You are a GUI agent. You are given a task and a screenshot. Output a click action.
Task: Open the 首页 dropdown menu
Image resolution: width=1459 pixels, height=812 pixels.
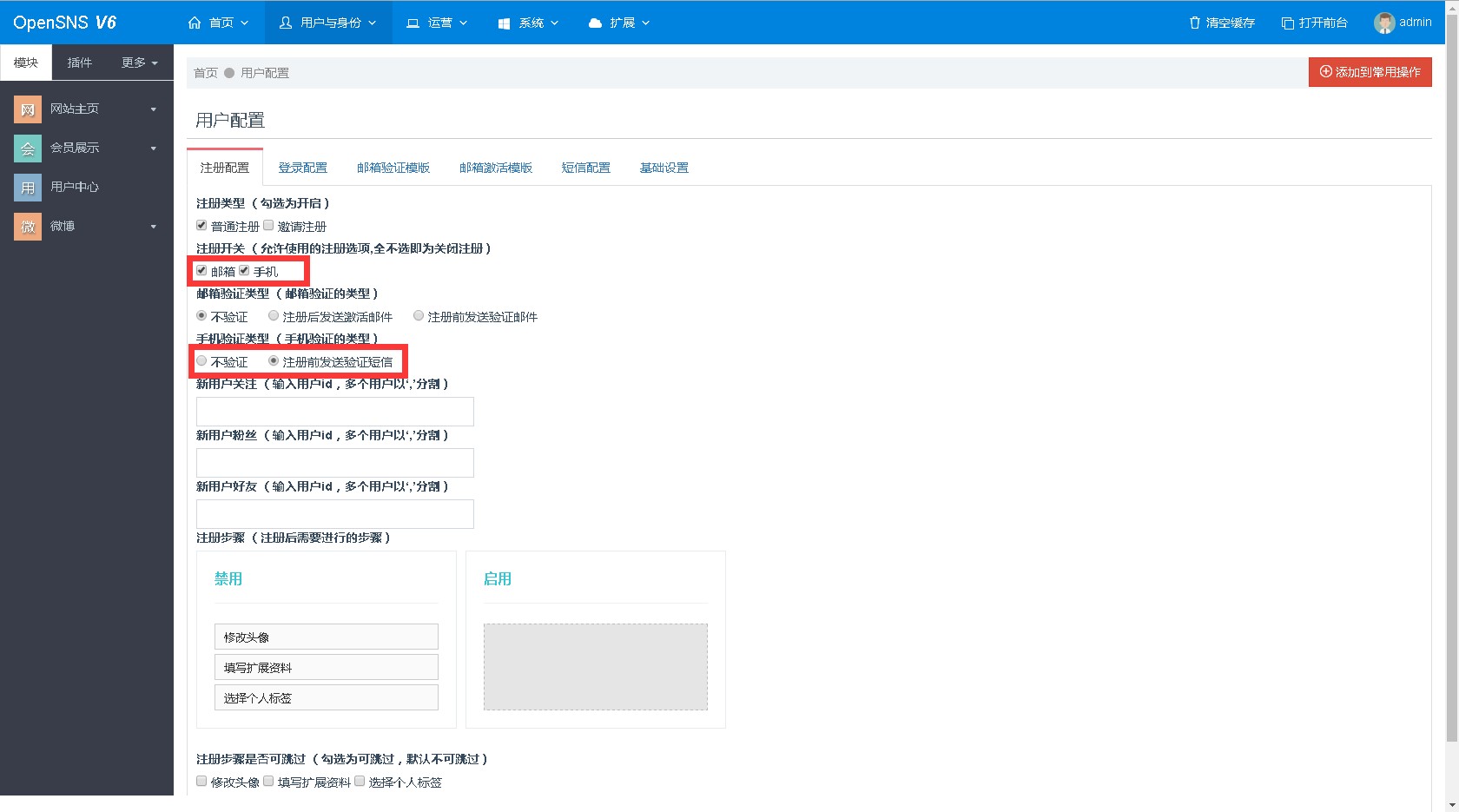tap(219, 23)
